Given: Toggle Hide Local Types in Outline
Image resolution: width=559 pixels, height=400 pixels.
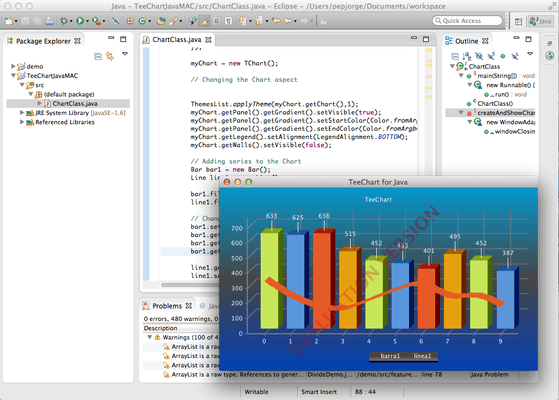Looking at the screenshot, I should point(514,56).
